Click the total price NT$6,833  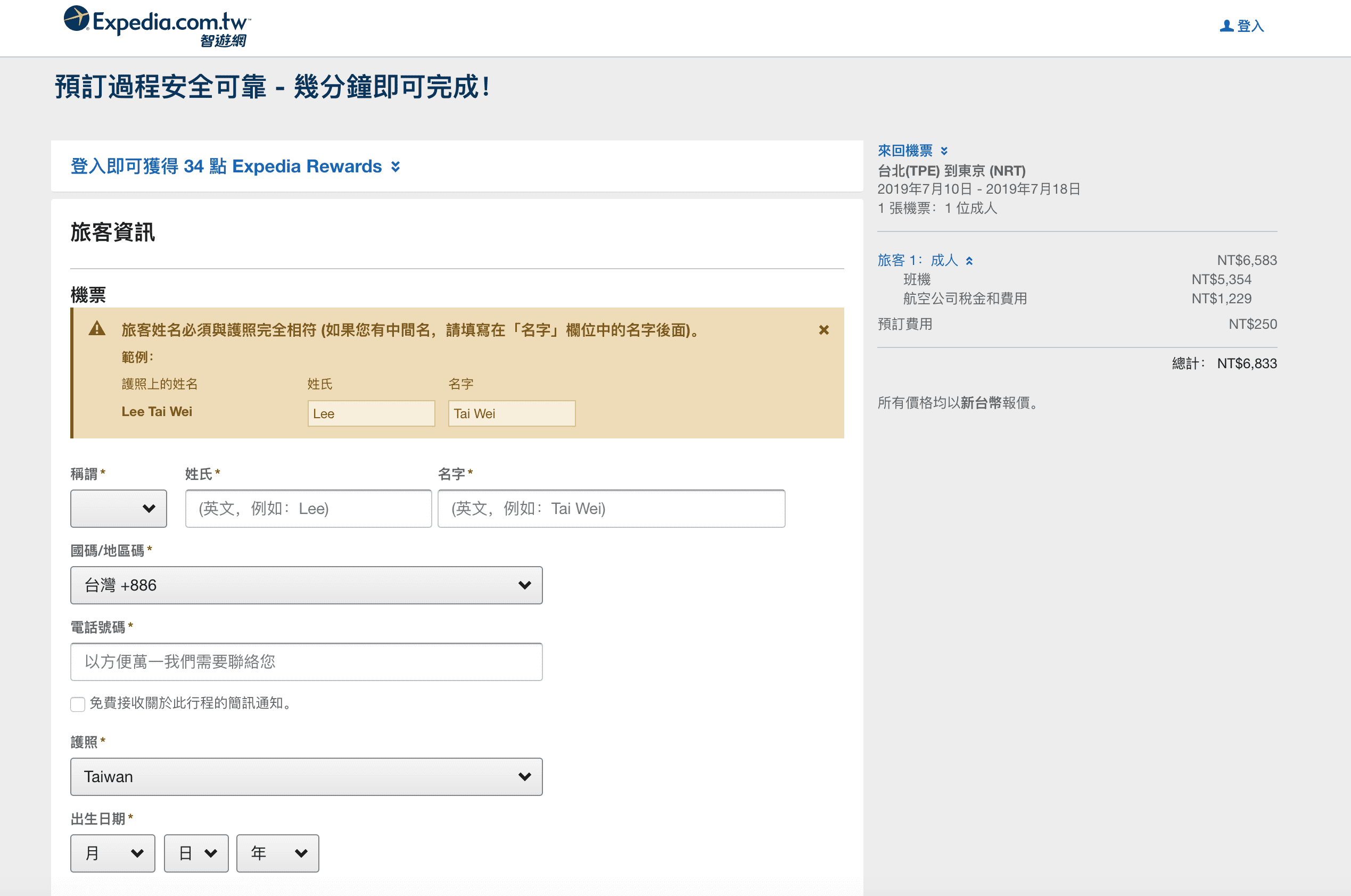1246,363
